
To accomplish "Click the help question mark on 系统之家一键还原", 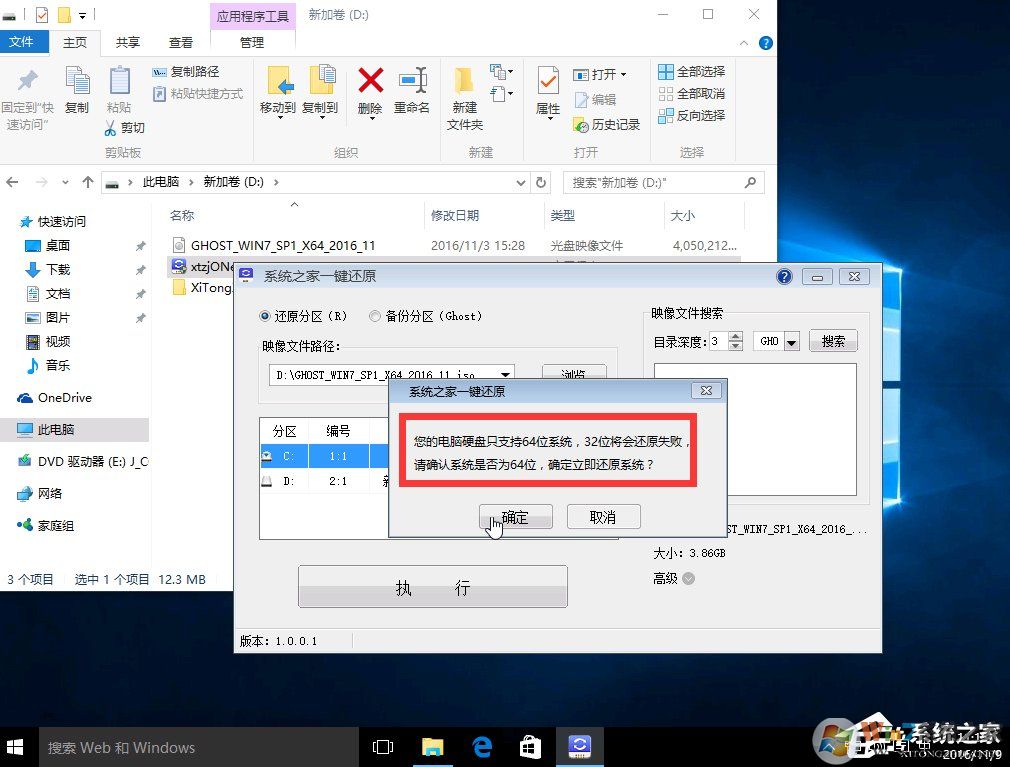I will coord(784,276).
